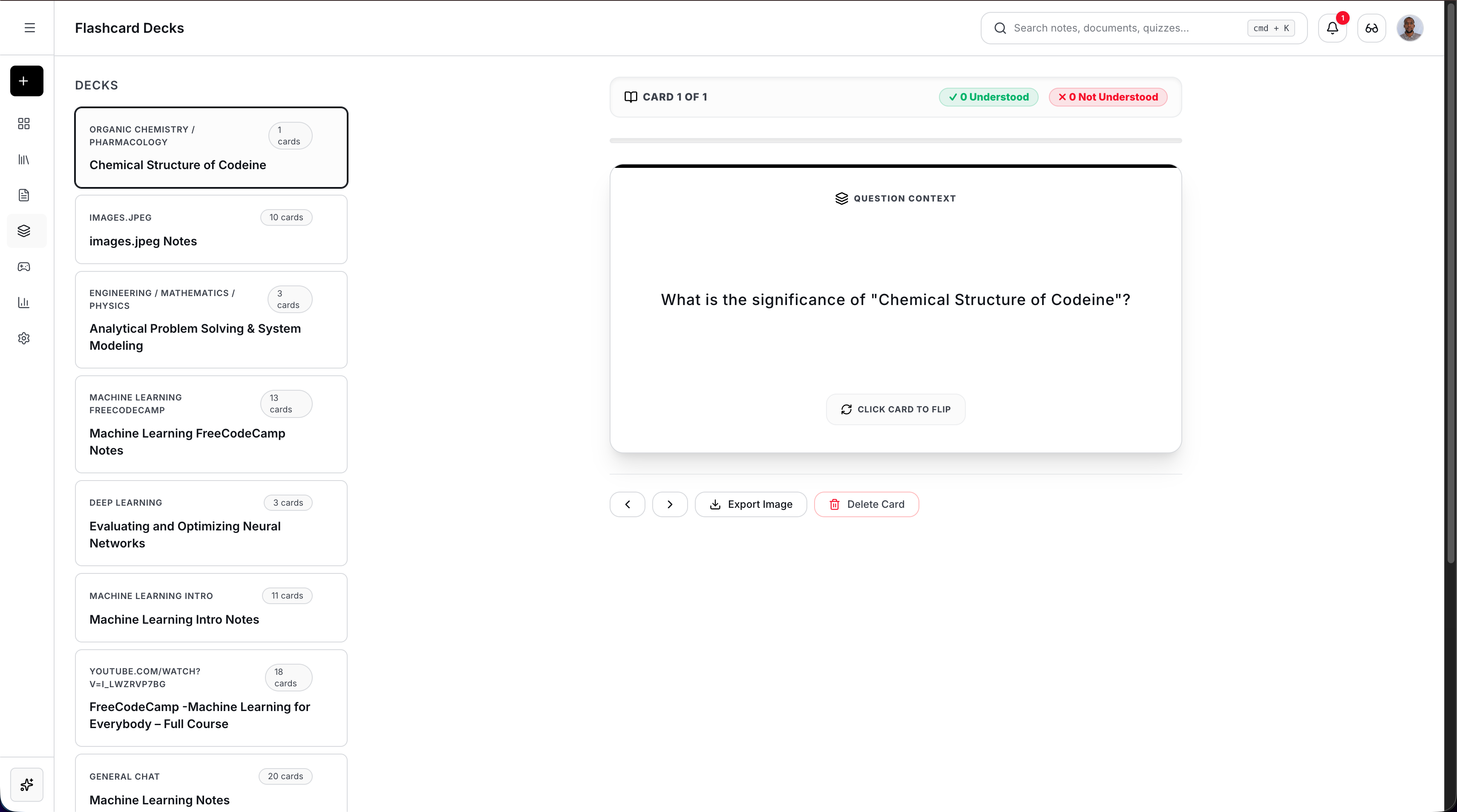Viewport: 1457px width, 812px height.
Task: Toggle the glasses reading mode icon
Action: click(1372, 28)
